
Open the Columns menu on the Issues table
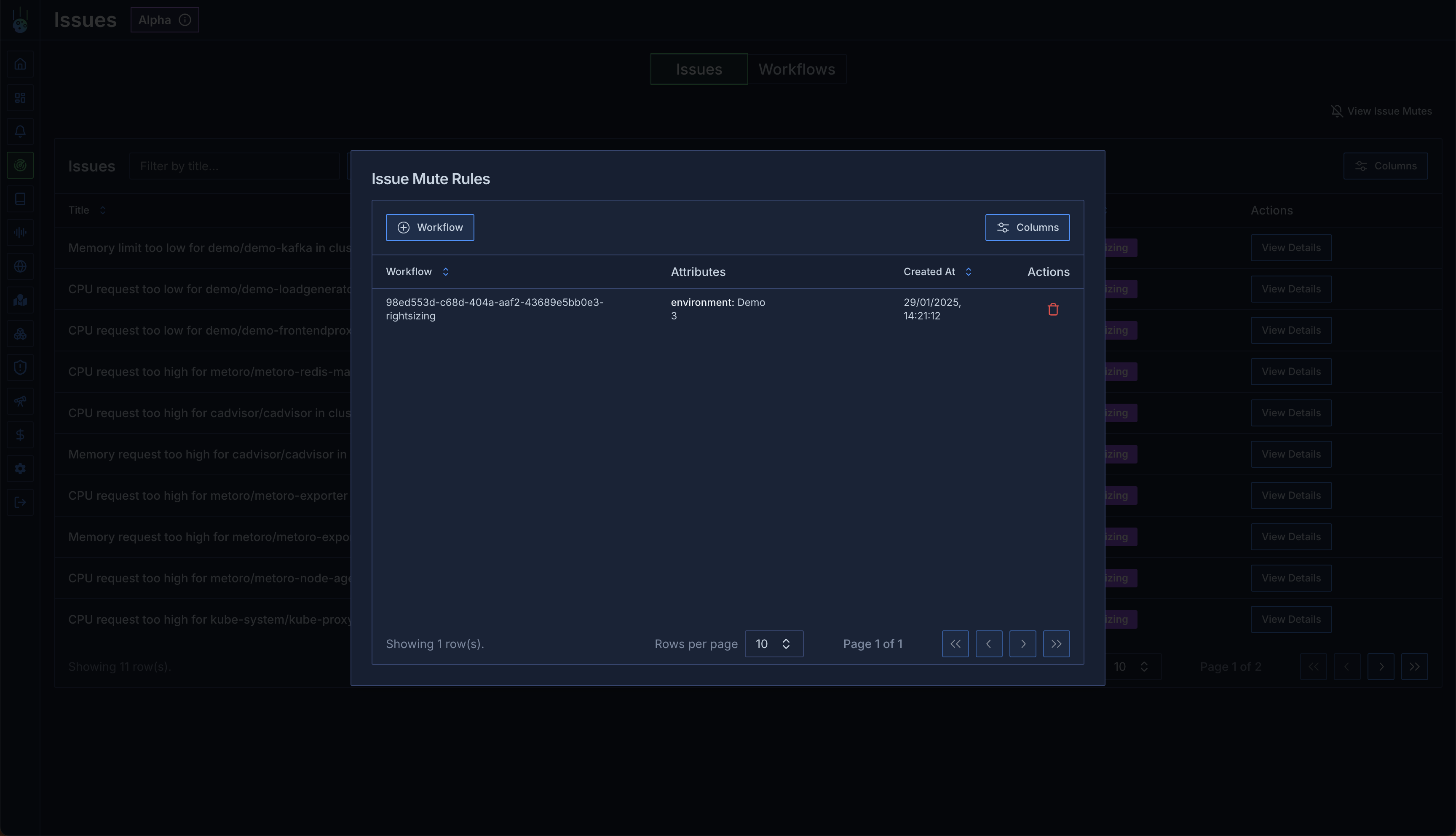pos(1385,166)
